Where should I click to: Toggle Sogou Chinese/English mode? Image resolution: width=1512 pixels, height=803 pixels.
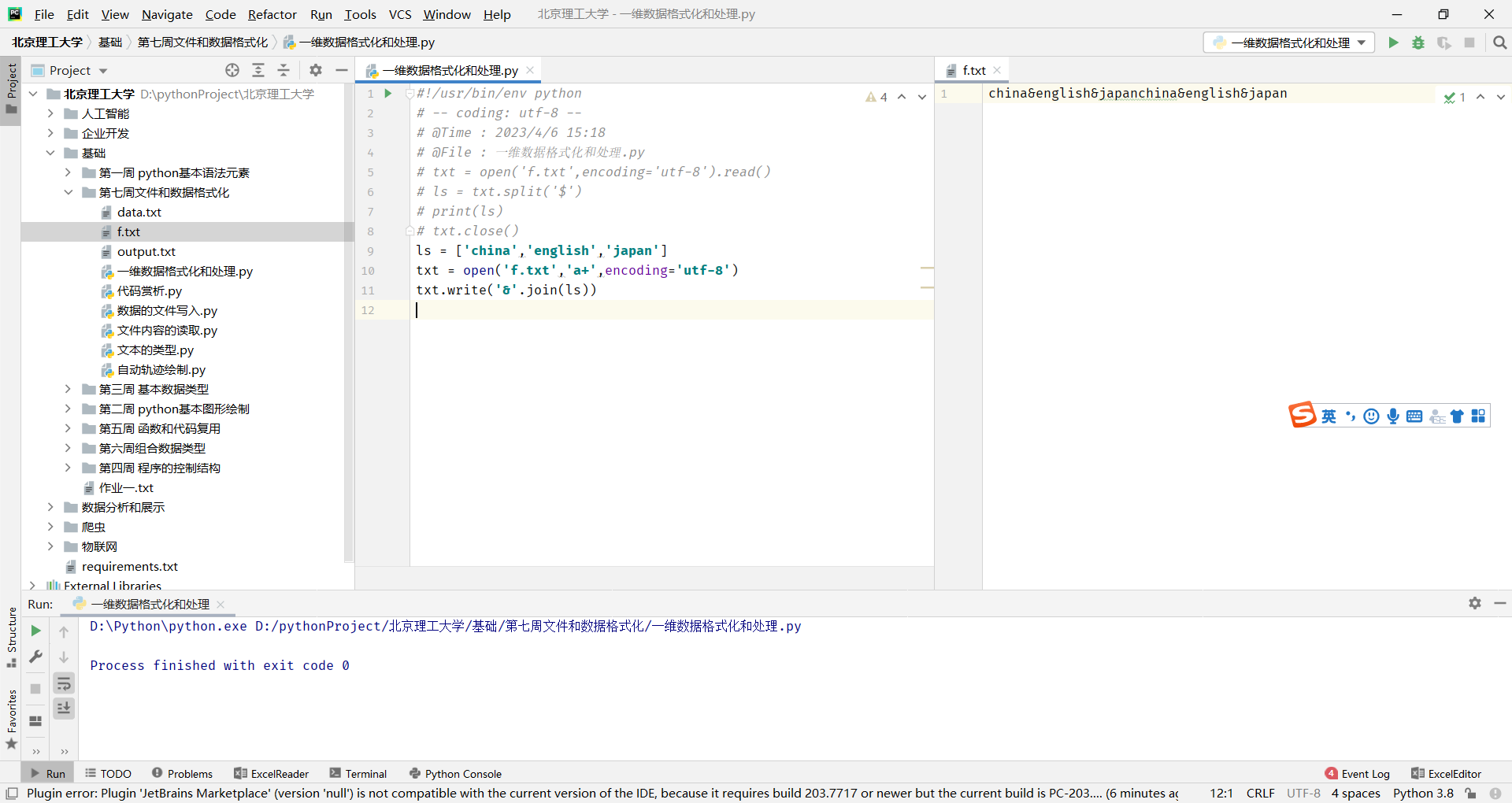(1329, 416)
